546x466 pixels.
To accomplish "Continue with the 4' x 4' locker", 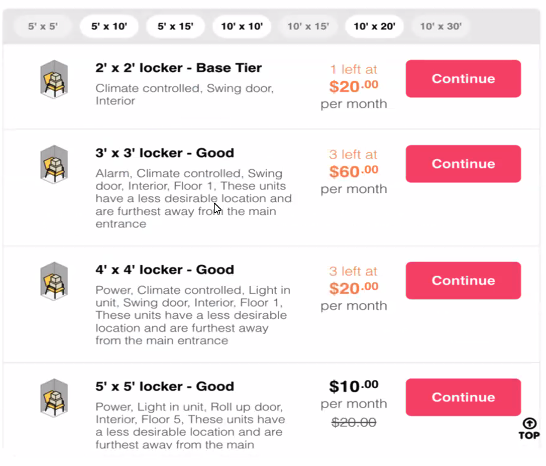I will pos(463,280).
